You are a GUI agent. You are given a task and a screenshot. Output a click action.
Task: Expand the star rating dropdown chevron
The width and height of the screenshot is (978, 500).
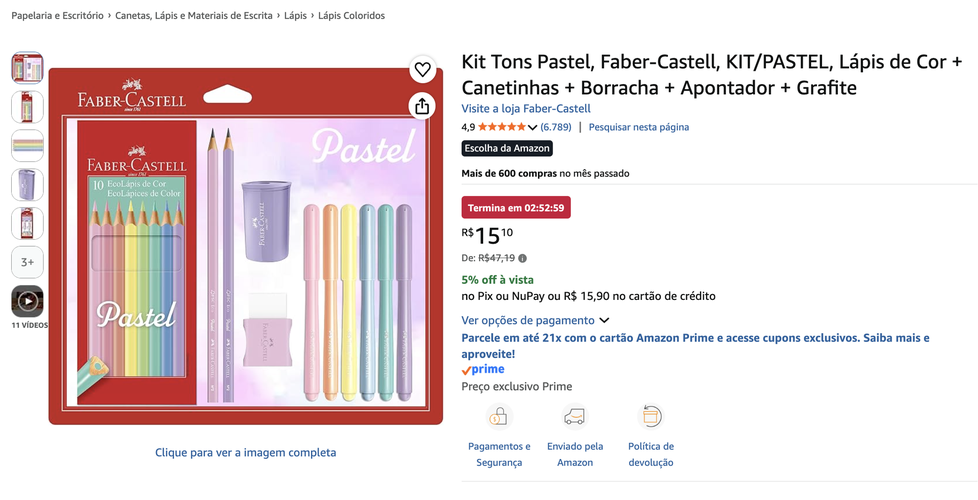[x=532, y=127]
